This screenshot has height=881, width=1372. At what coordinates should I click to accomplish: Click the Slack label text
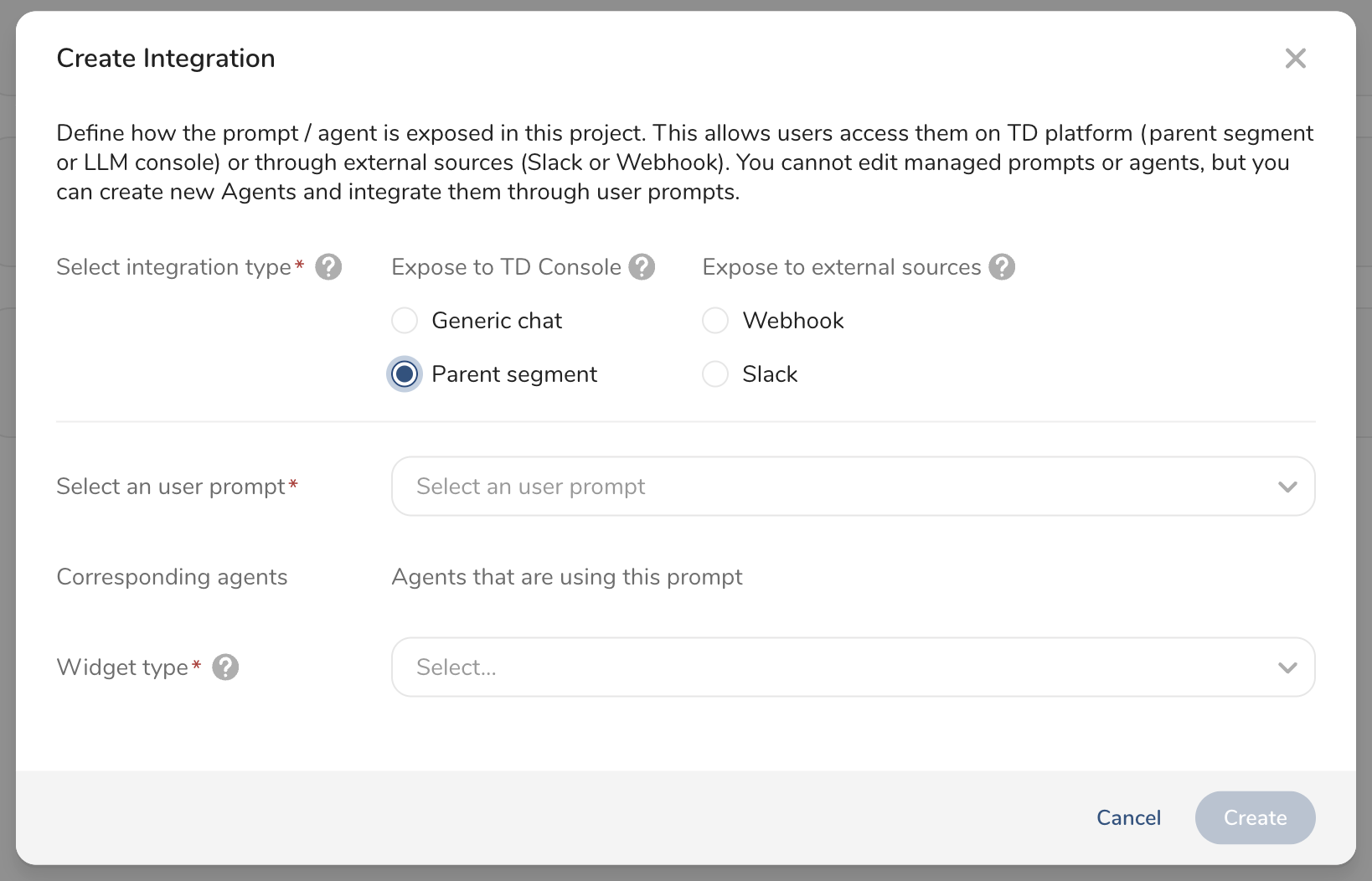[770, 374]
